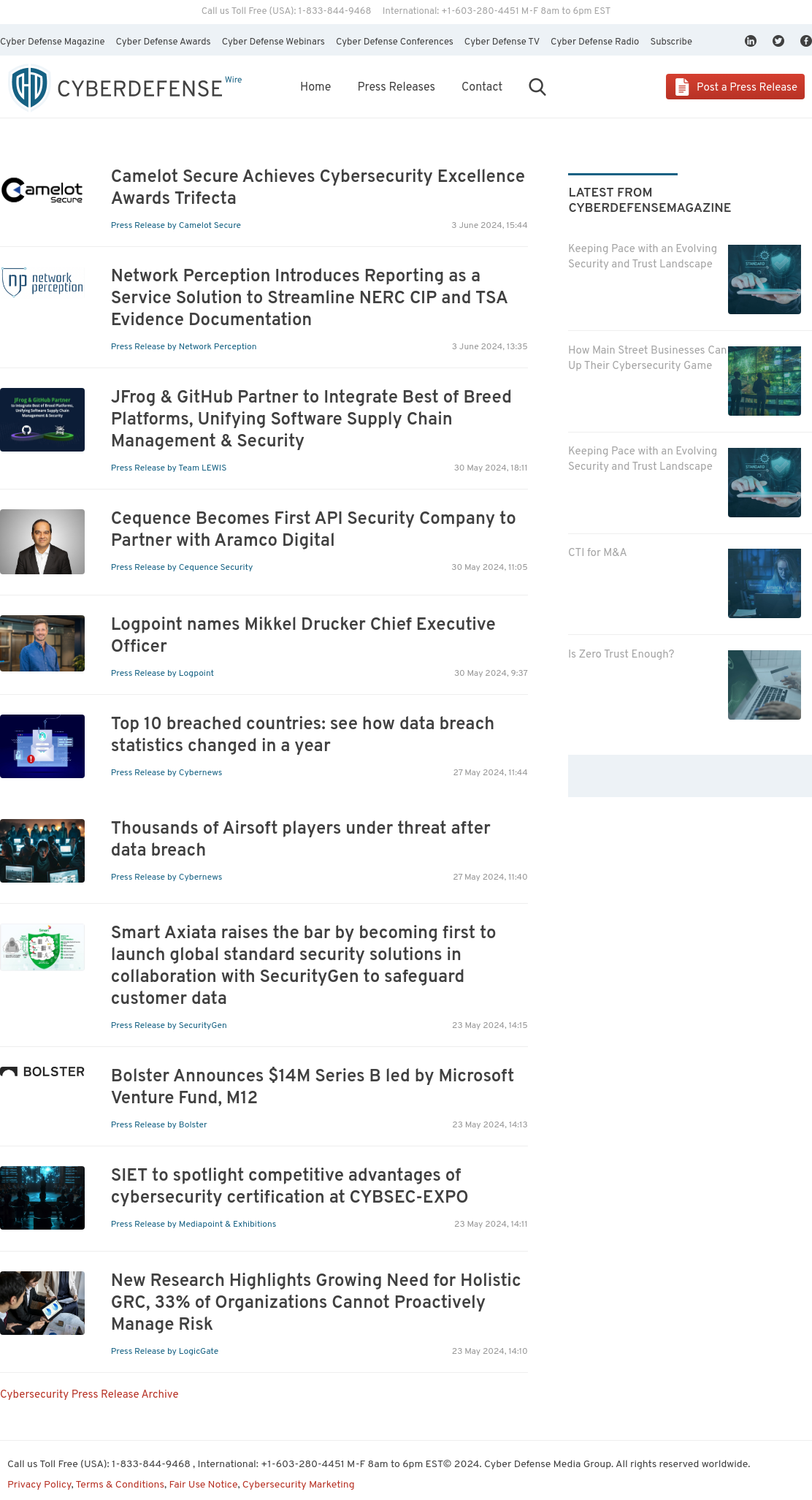Viewport: 812px width, 1500px height.
Task: Click Press Release by SecurityGen
Action: pyautogui.click(x=169, y=1025)
